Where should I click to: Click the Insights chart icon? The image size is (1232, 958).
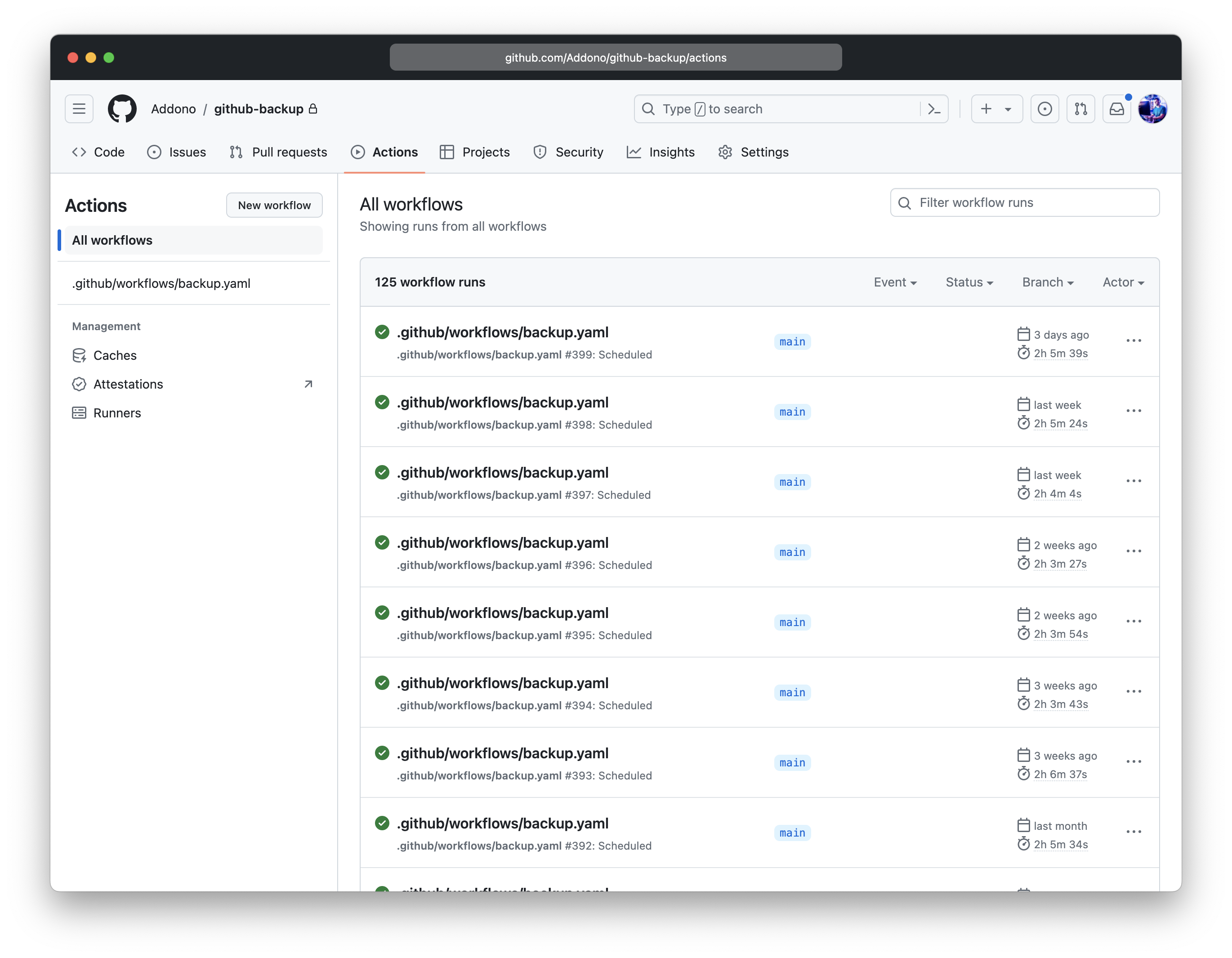tap(636, 152)
